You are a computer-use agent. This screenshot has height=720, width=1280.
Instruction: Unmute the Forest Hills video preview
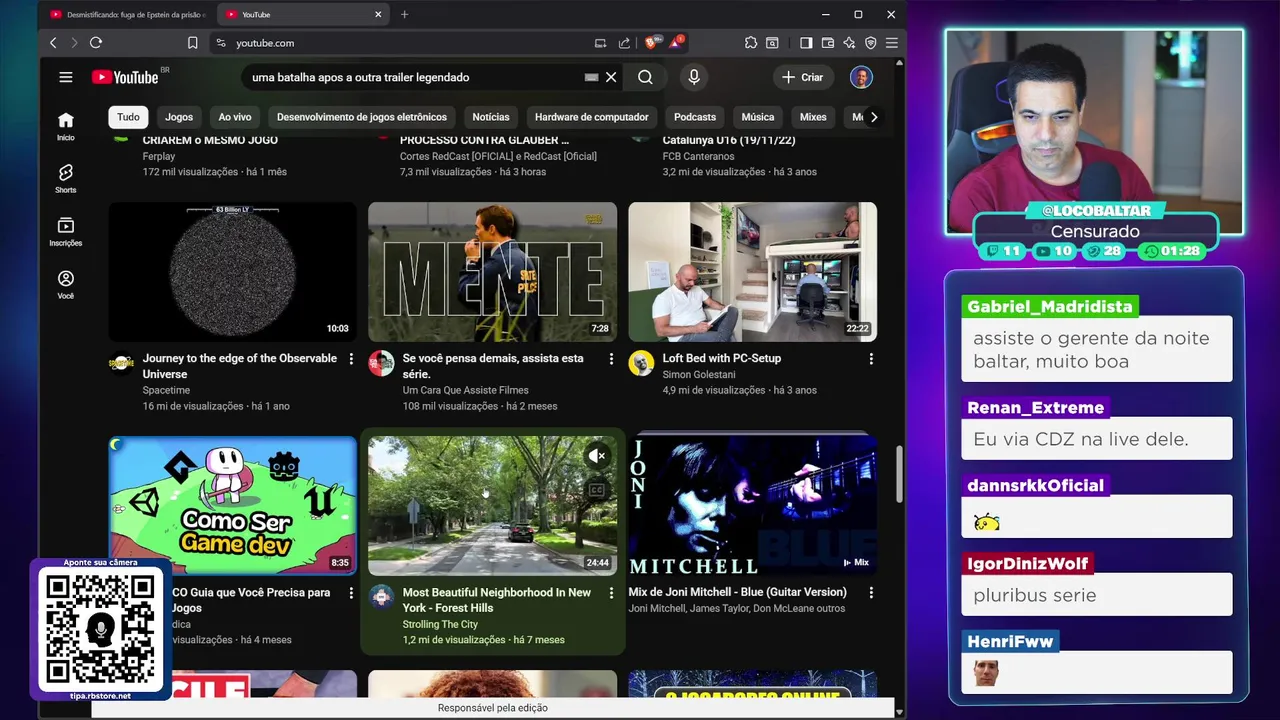[597, 456]
